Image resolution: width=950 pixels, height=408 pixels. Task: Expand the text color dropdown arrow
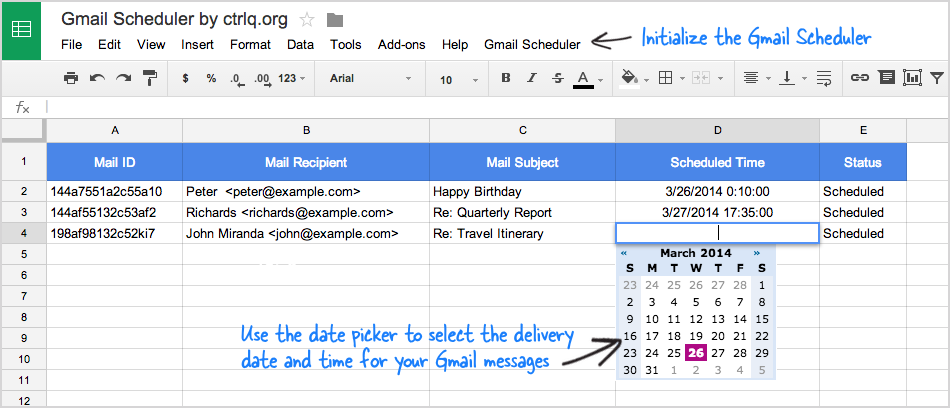pyautogui.click(x=600, y=79)
